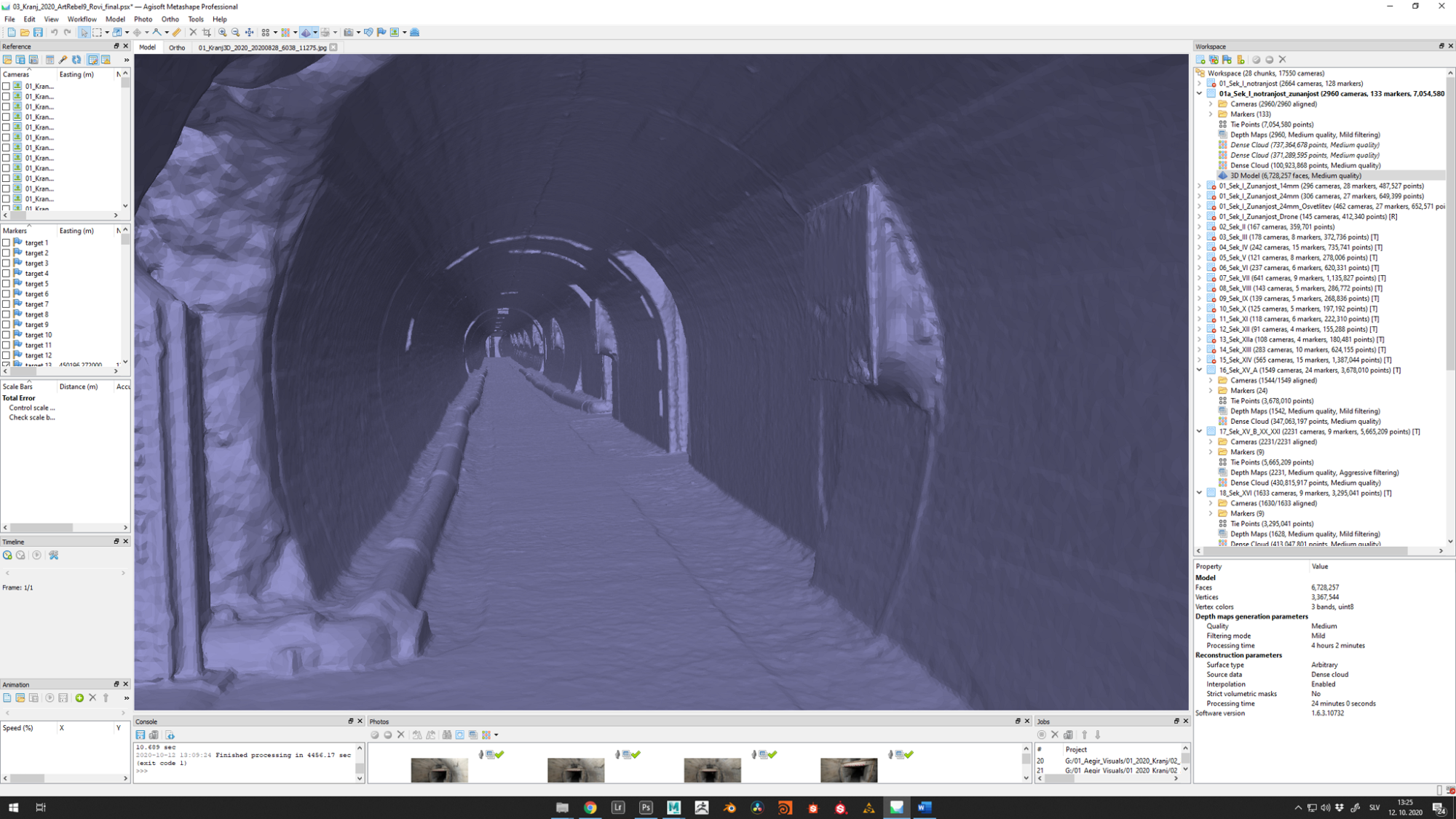
Task: Click Update Transform refresh icon in Reference
Action: (76, 60)
